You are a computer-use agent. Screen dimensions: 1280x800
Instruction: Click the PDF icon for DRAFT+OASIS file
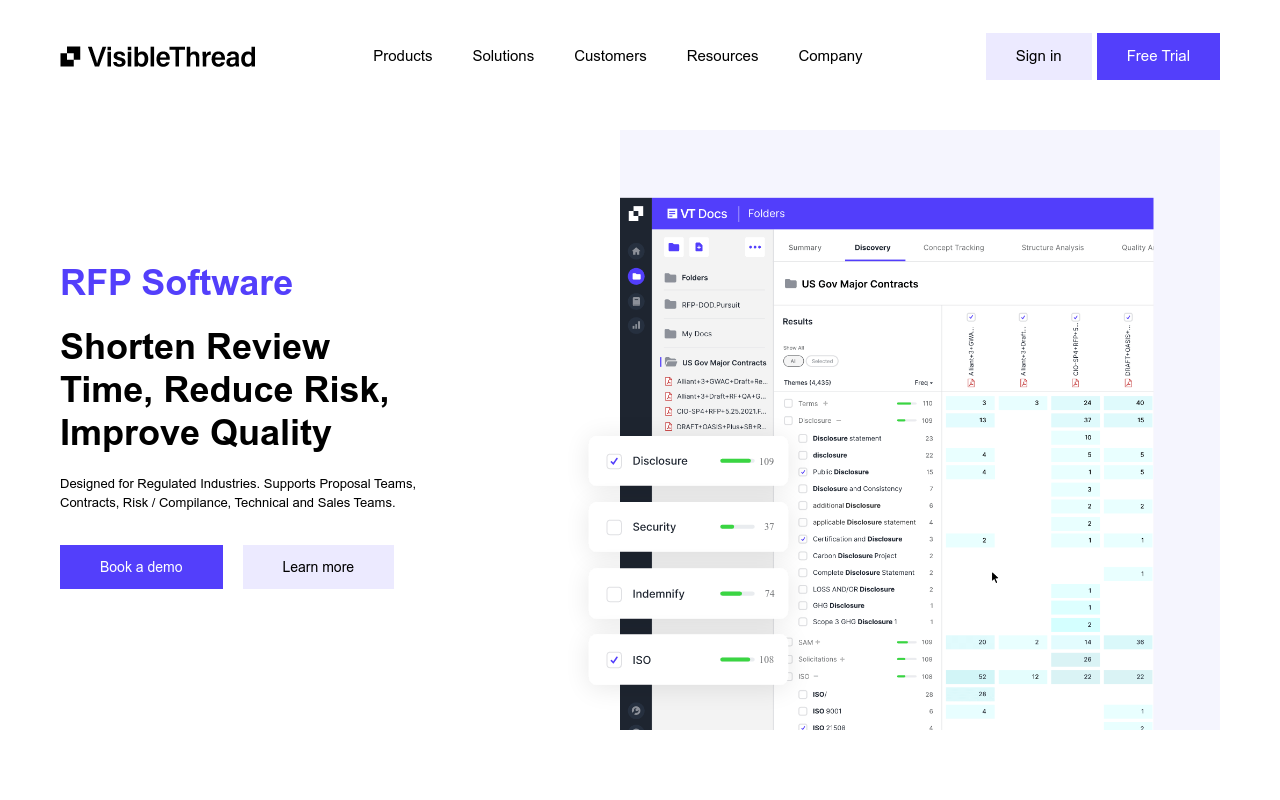pyautogui.click(x=669, y=426)
